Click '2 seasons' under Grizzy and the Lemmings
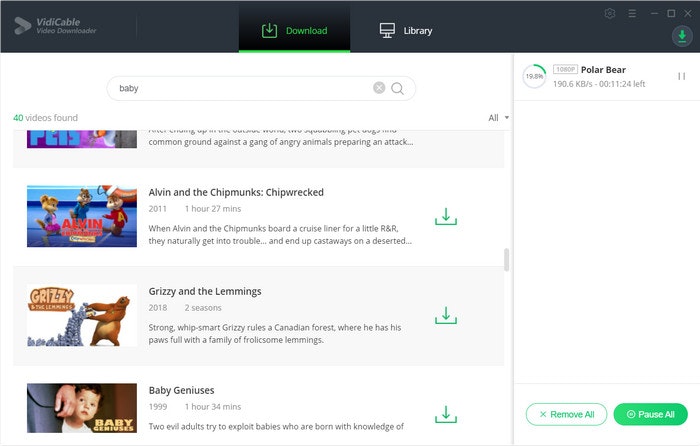The width and height of the screenshot is (700, 446). (203, 308)
